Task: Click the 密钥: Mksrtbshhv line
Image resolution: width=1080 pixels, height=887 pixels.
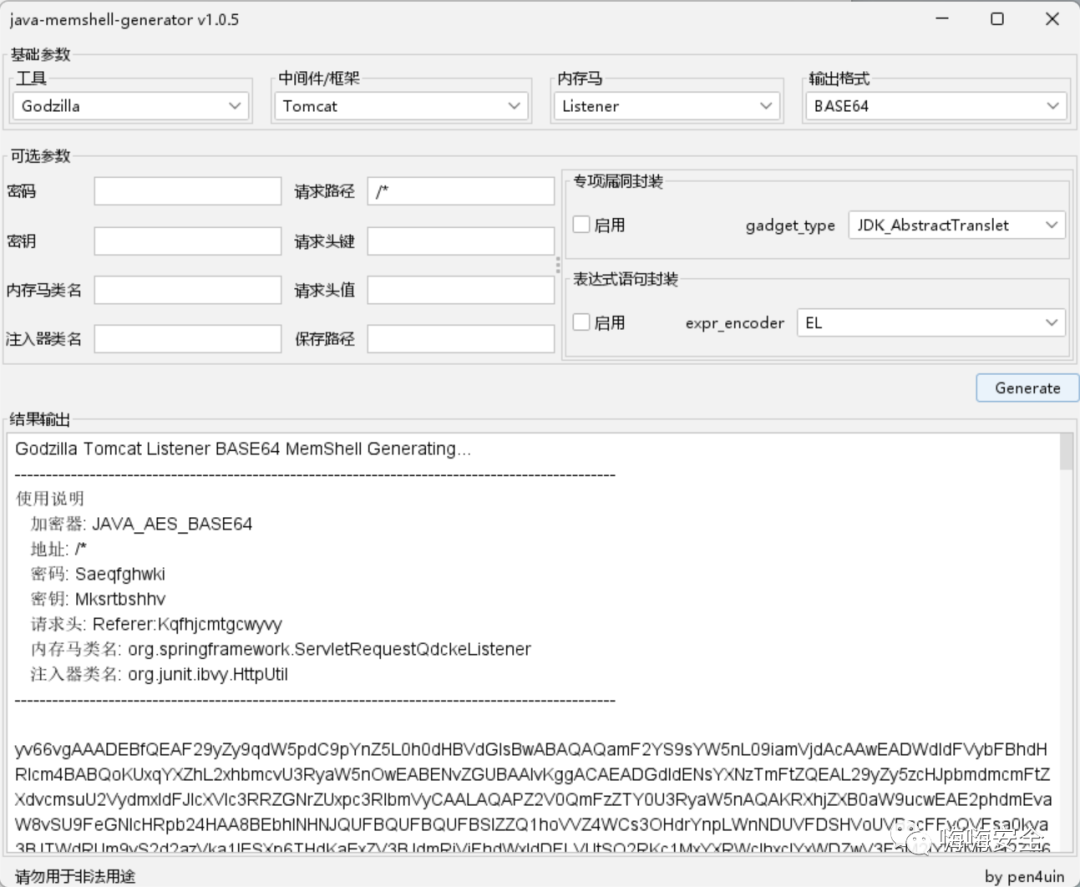Action: point(98,598)
